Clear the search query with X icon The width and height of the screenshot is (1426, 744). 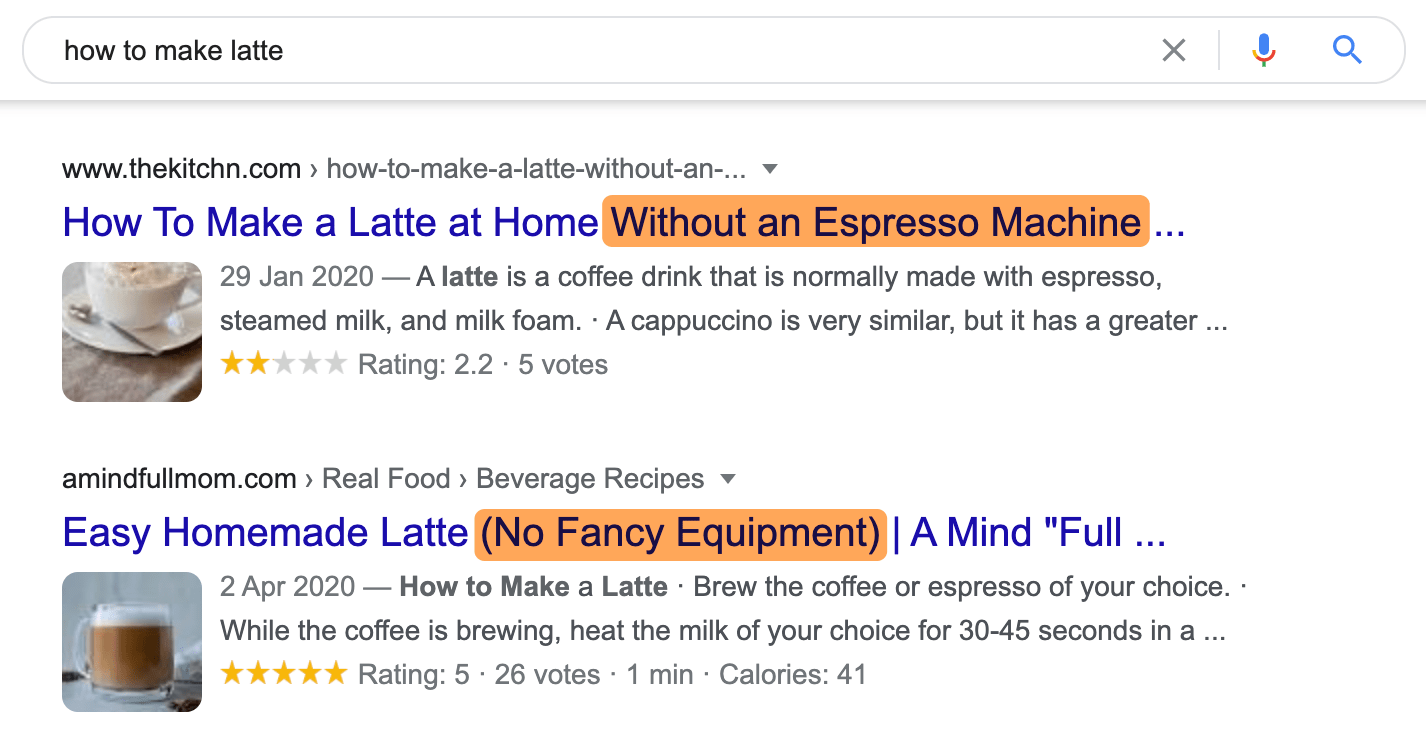point(1174,50)
